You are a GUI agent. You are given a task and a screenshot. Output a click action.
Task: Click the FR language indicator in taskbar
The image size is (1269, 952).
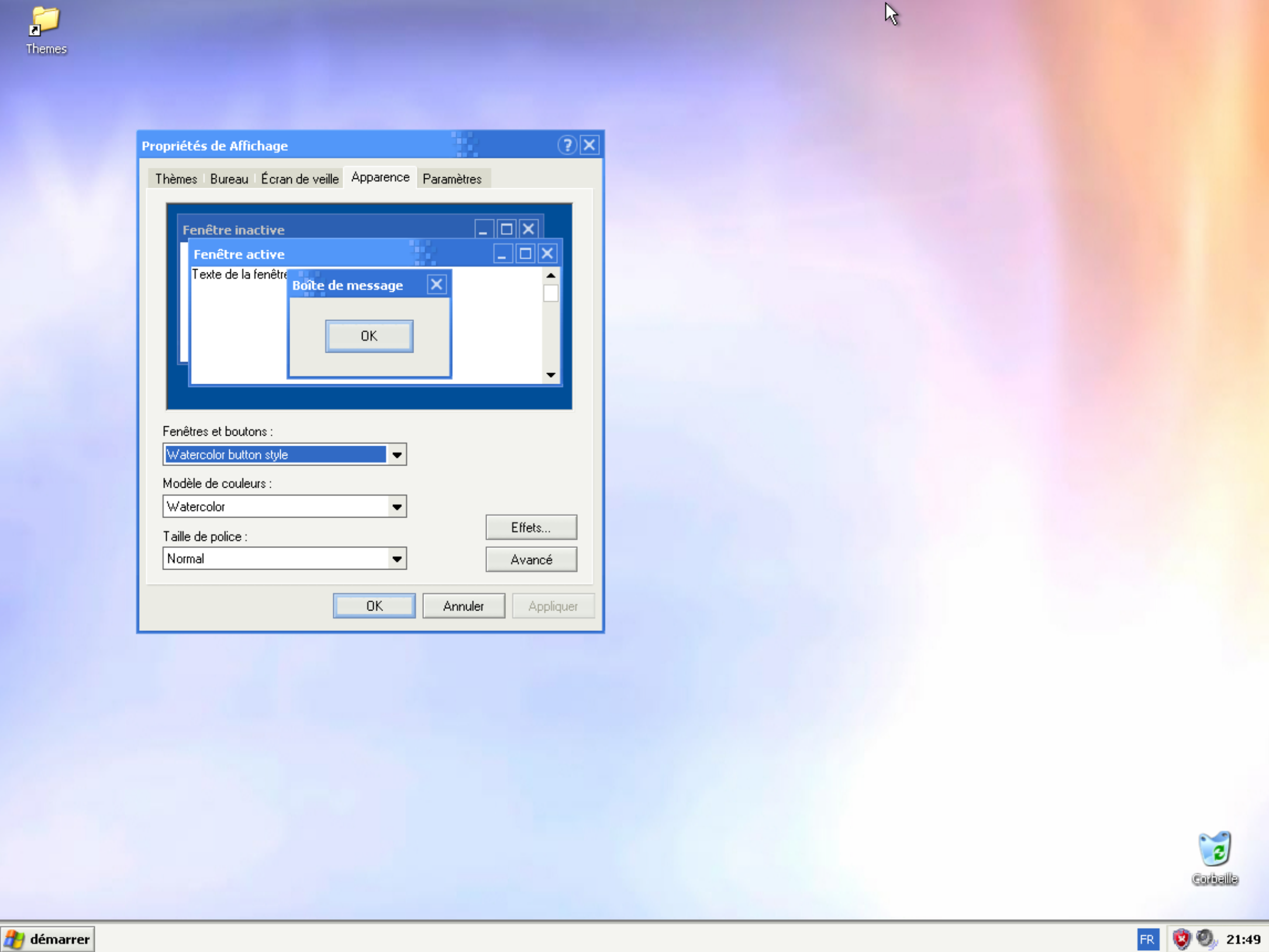(x=1147, y=939)
